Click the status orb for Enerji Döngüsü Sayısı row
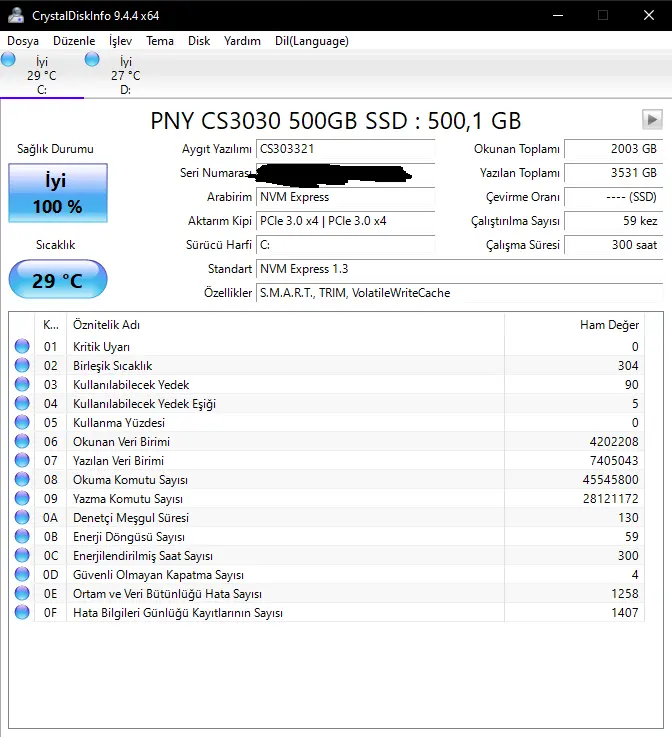 pyautogui.click(x=22, y=536)
